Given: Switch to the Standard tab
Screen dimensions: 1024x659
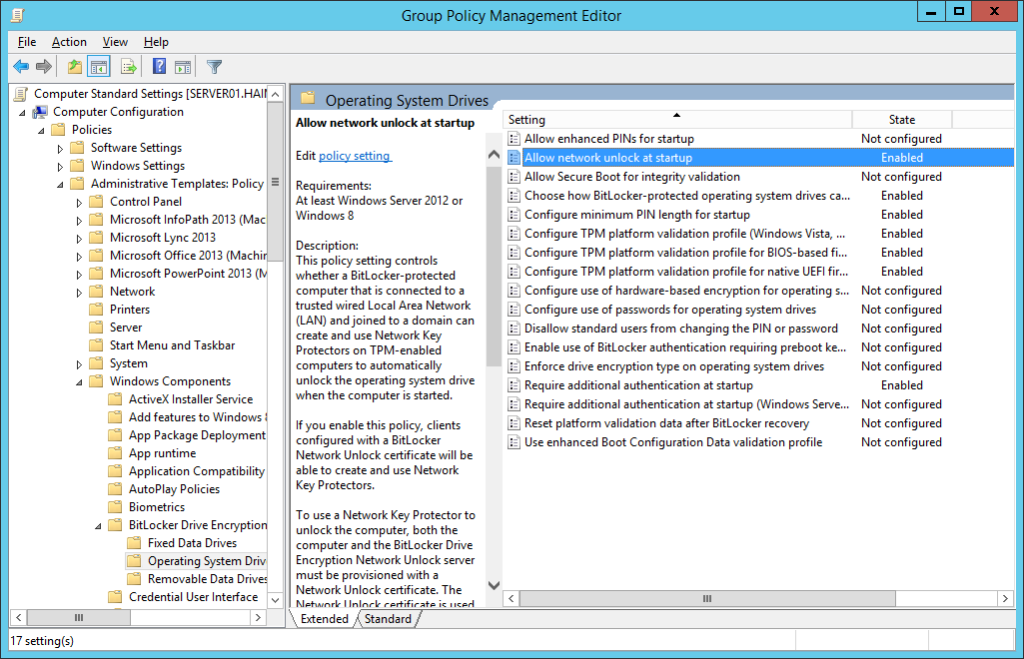Looking at the screenshot, I should pos(387,618).
